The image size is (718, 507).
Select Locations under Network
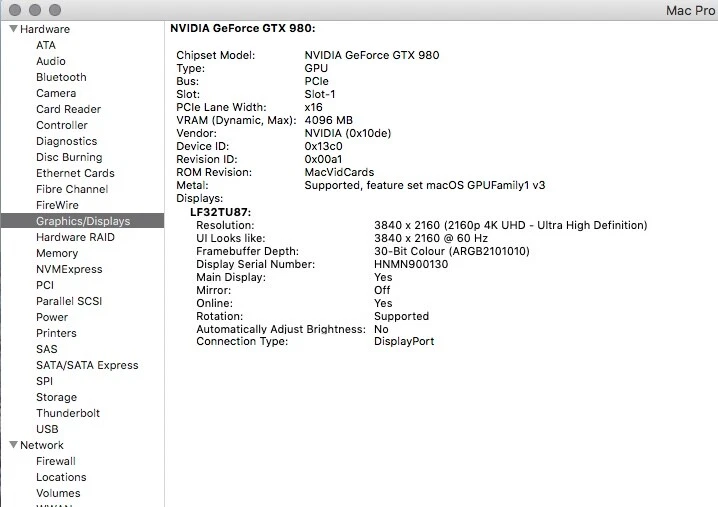coord(61,477)
